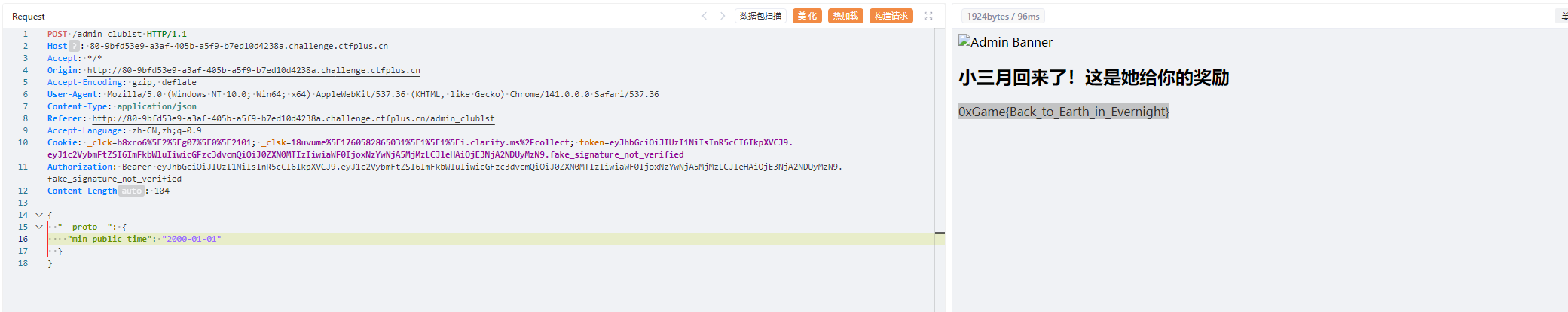
Task: Click the Origin header URL link
Action: (253, 70)
